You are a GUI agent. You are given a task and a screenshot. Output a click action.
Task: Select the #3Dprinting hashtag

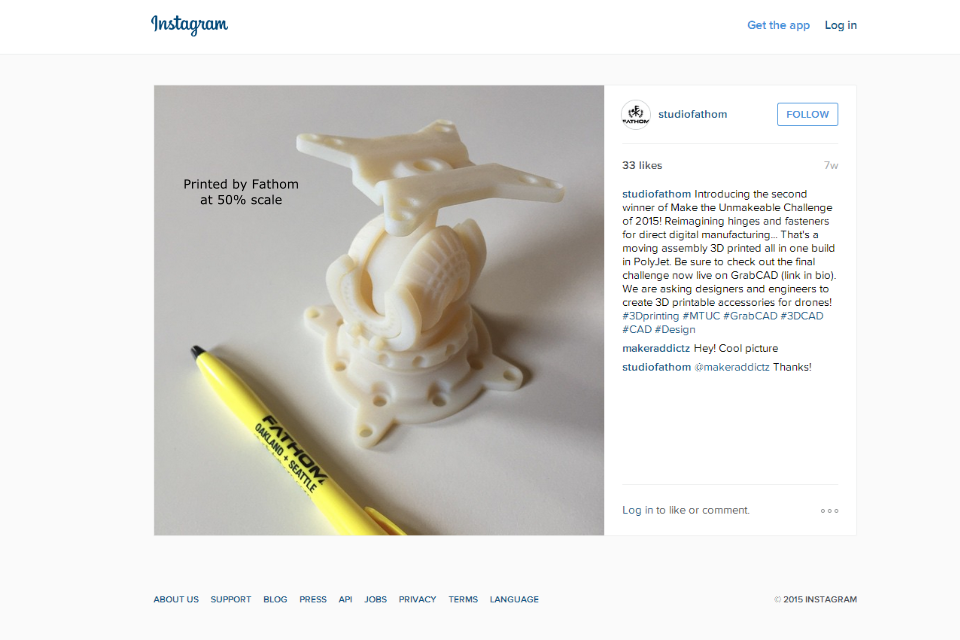650,316
